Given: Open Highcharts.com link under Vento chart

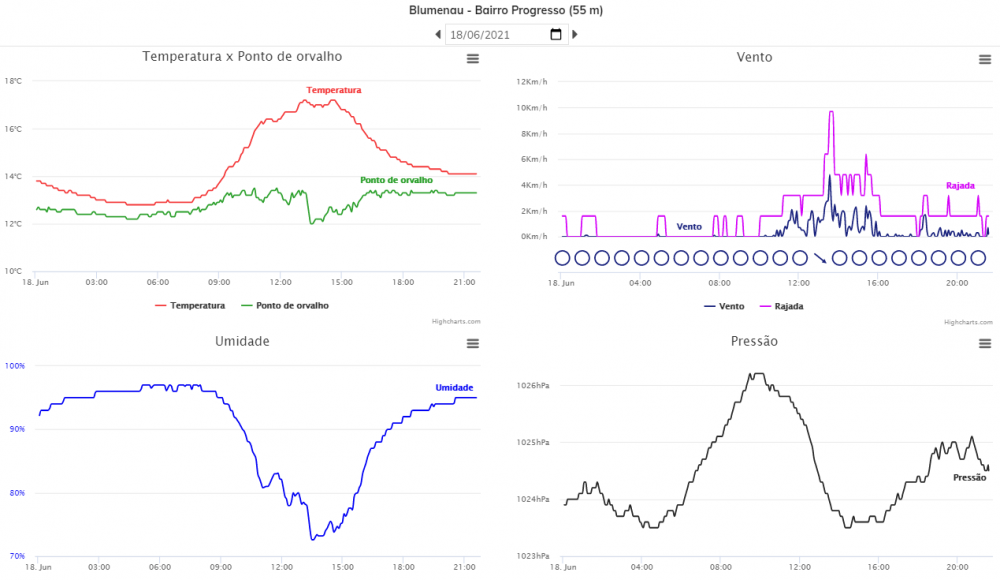Looking at the screenshot, I should pyautogui.click(x=969, y=322).
